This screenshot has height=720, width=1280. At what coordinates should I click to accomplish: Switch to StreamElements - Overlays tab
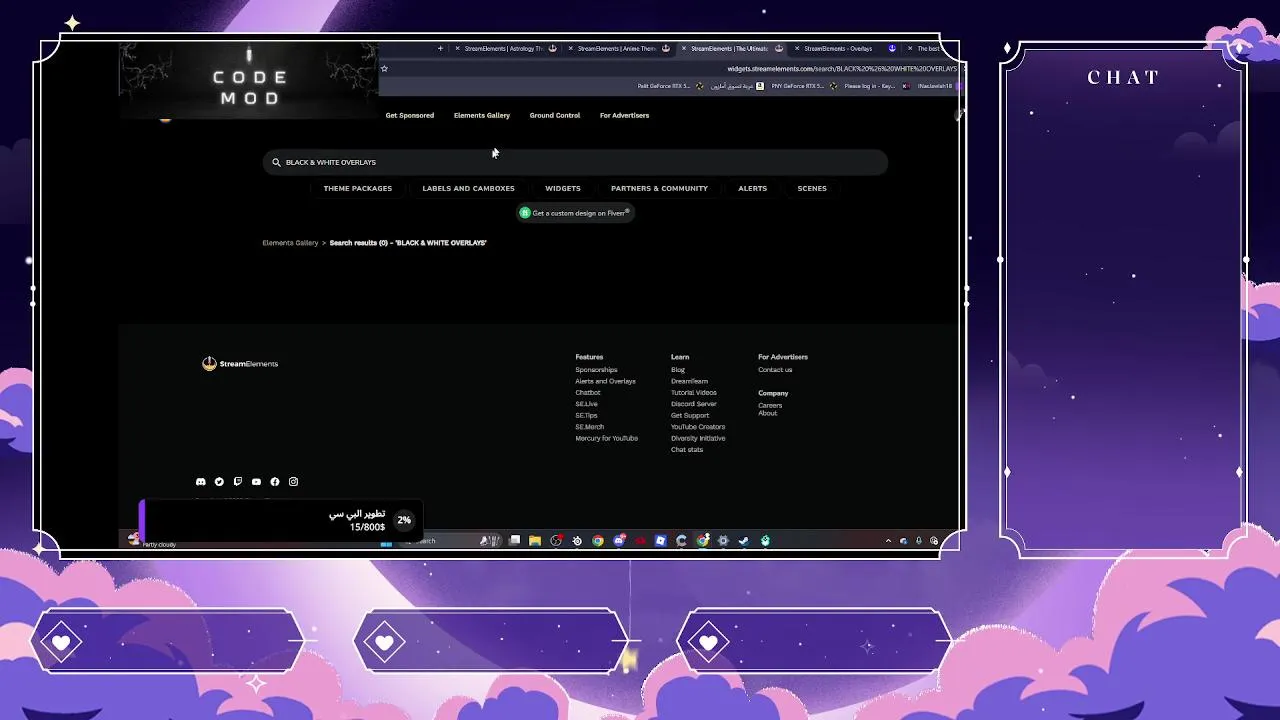point(846,48)
